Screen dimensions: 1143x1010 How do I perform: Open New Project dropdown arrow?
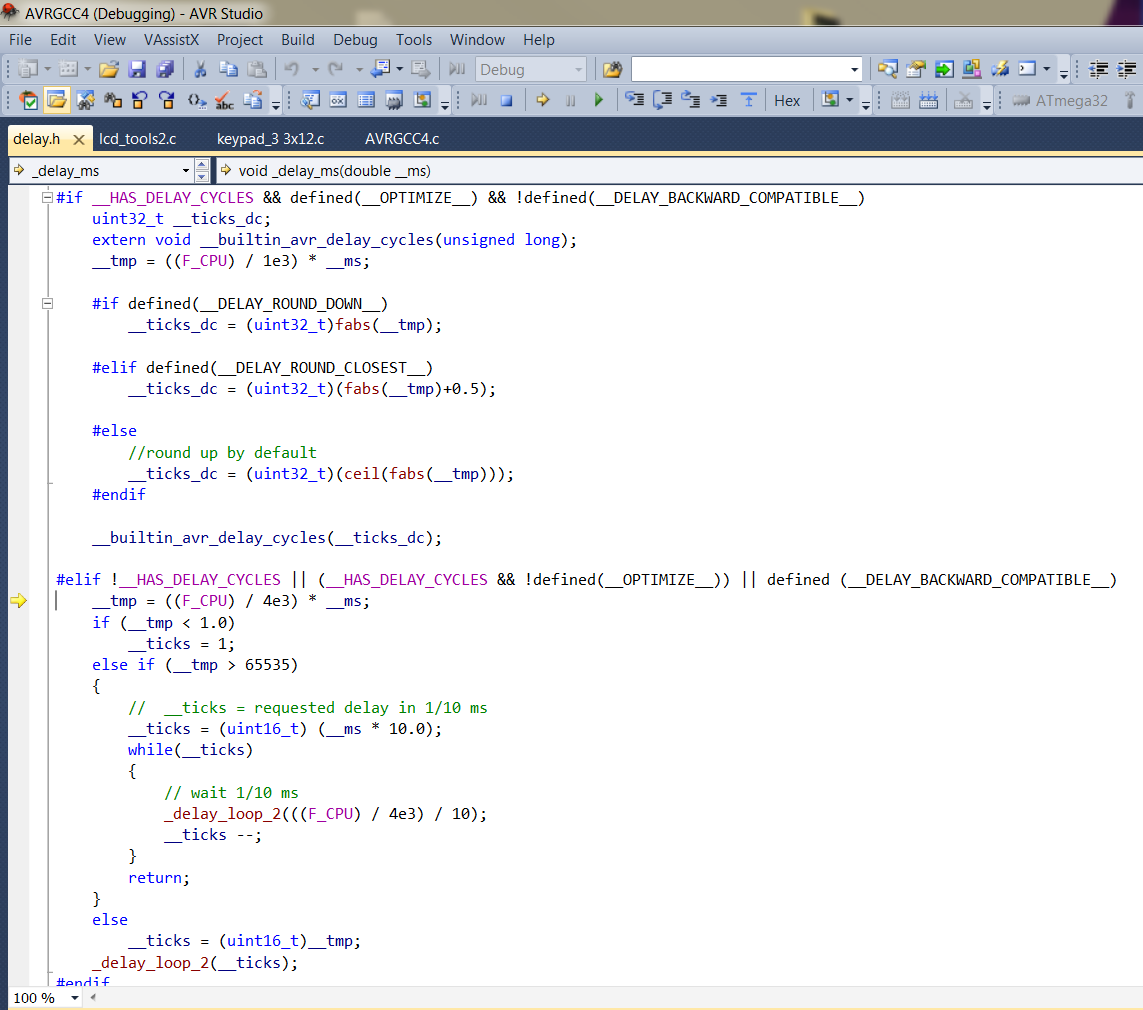pos(48,69)
